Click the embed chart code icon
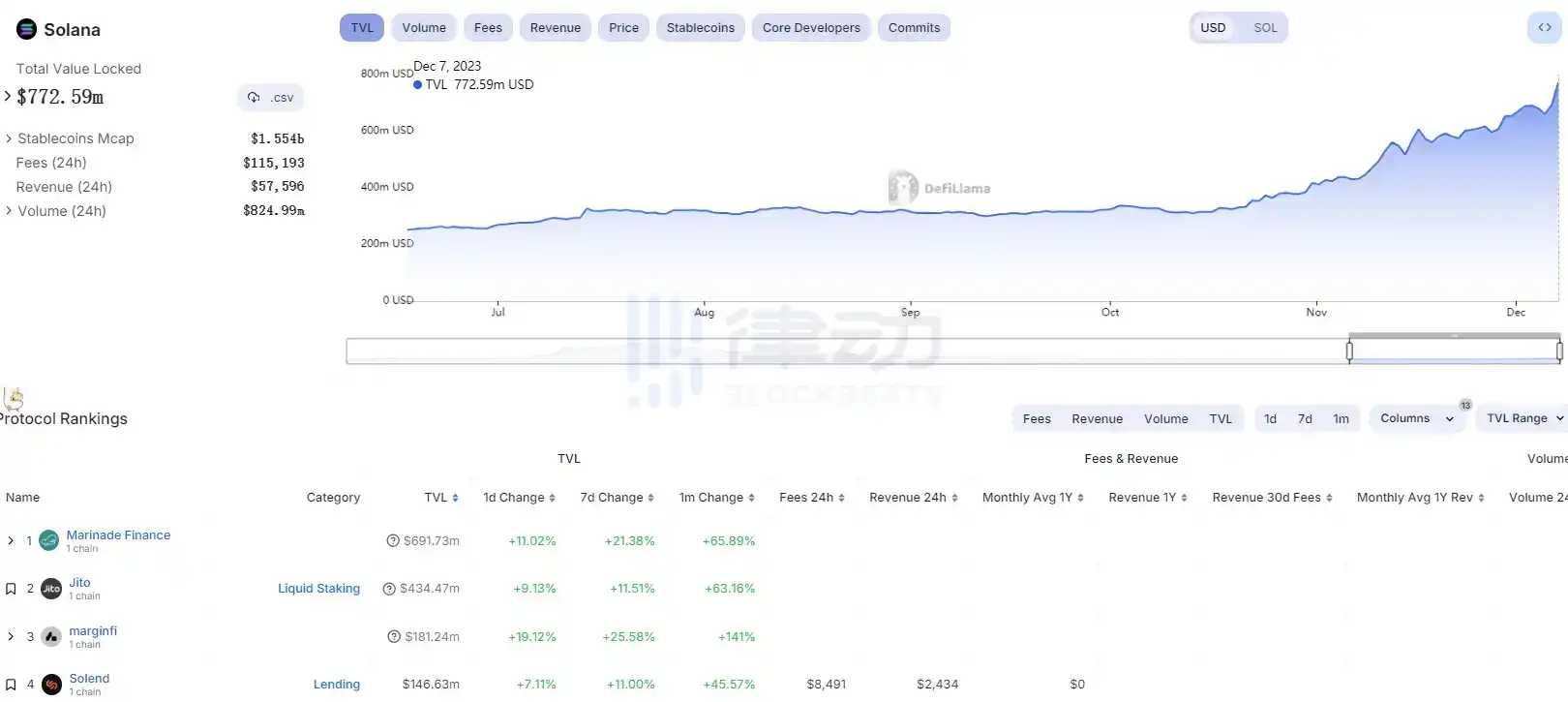This screenshot has height=702, width=1568. coord(1545,27)
